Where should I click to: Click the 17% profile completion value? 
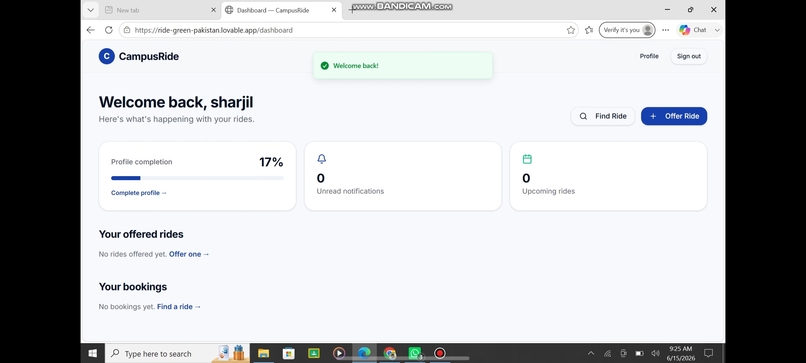[271, 162]
